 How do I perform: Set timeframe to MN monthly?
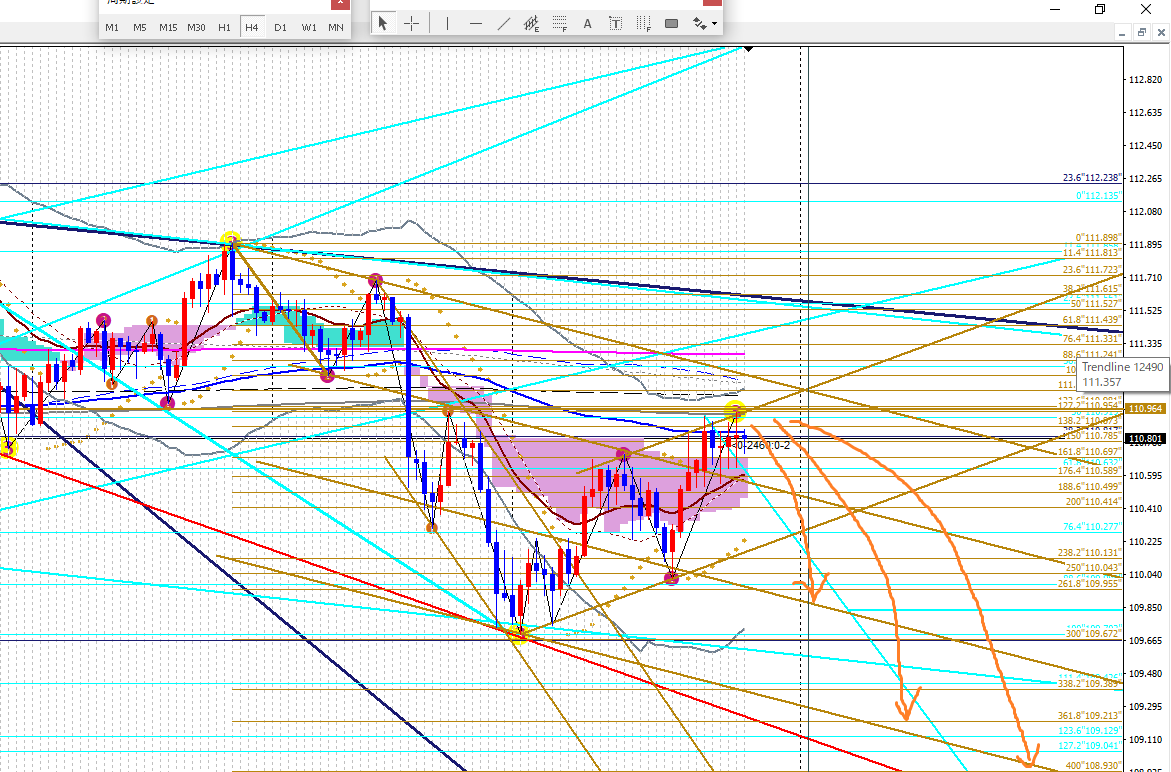[x=336, y=27]
